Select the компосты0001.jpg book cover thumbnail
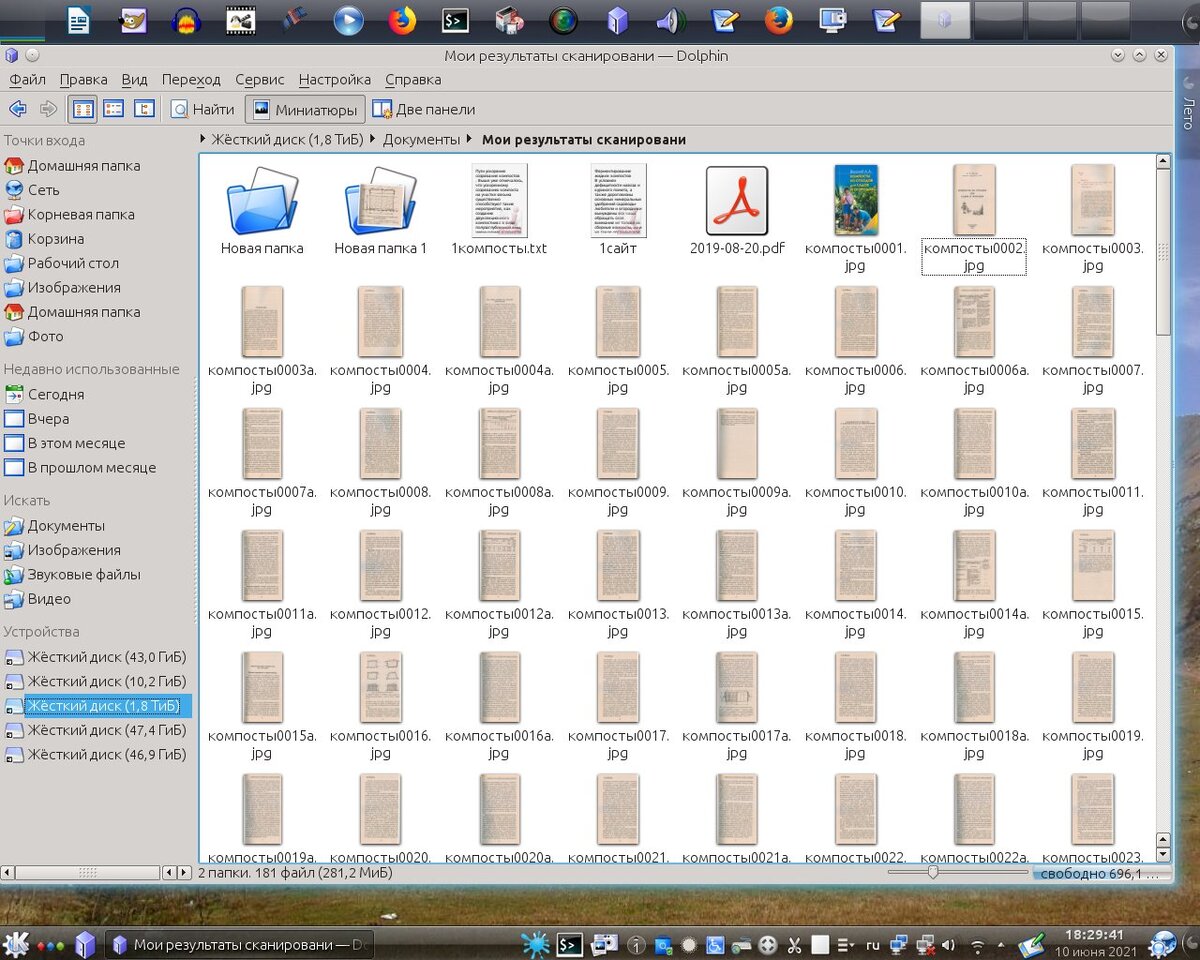 coord(856,200)
